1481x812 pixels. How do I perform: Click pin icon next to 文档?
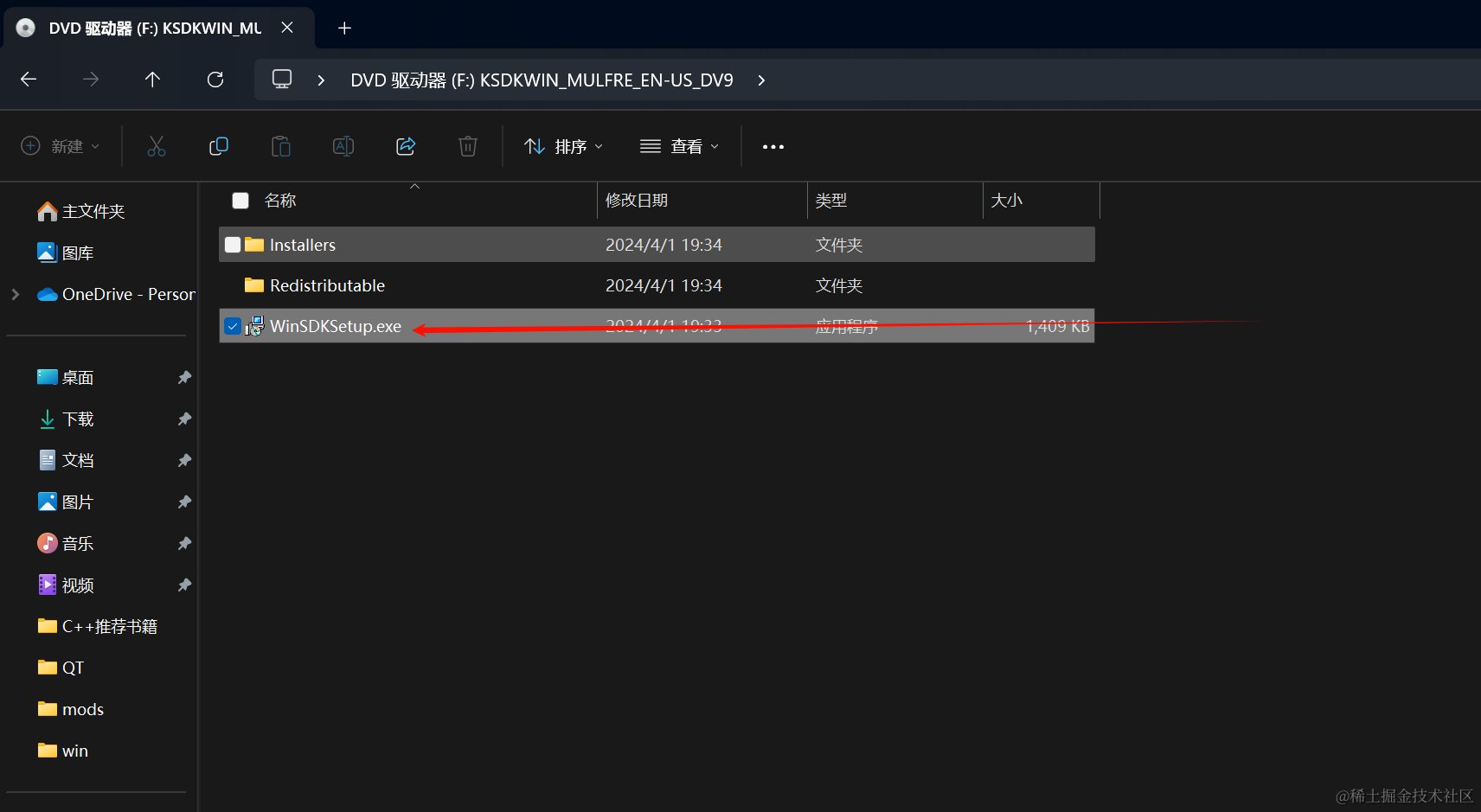coord(184,460)
